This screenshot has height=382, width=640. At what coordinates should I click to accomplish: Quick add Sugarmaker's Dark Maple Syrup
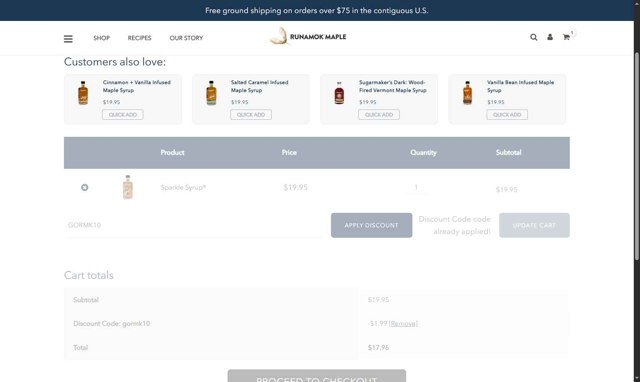tap(379, 115)
